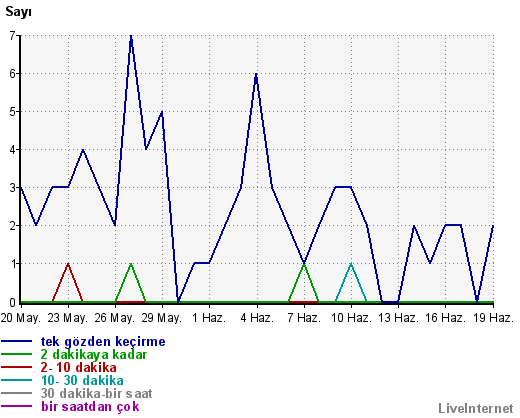The image size is (520, 418).
Task: Click the '10 Haz.' date label
Action: (351, 318)
